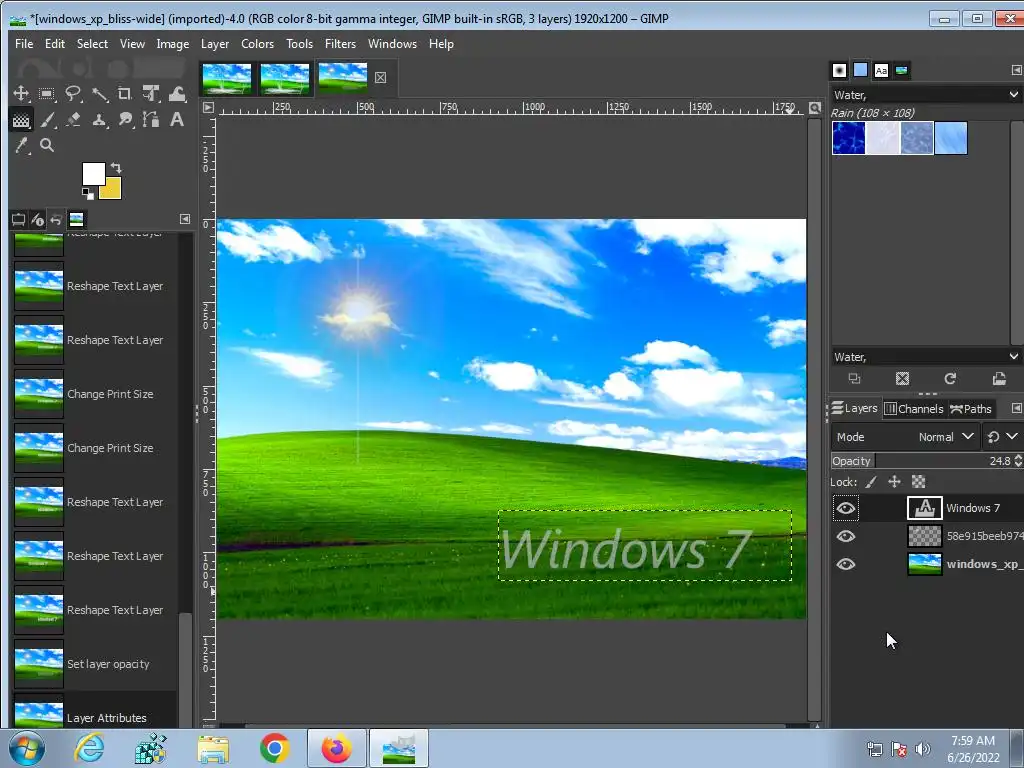Switch to the Channels tab

click(x=914, y=409)
